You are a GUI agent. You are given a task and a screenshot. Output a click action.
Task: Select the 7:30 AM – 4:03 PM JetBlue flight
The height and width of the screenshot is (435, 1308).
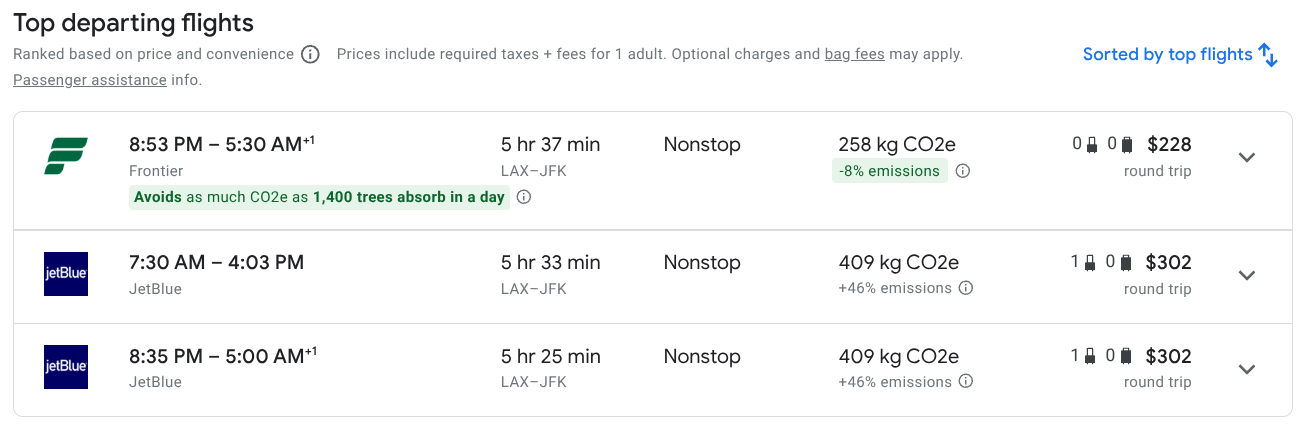(x=216, y=263)
